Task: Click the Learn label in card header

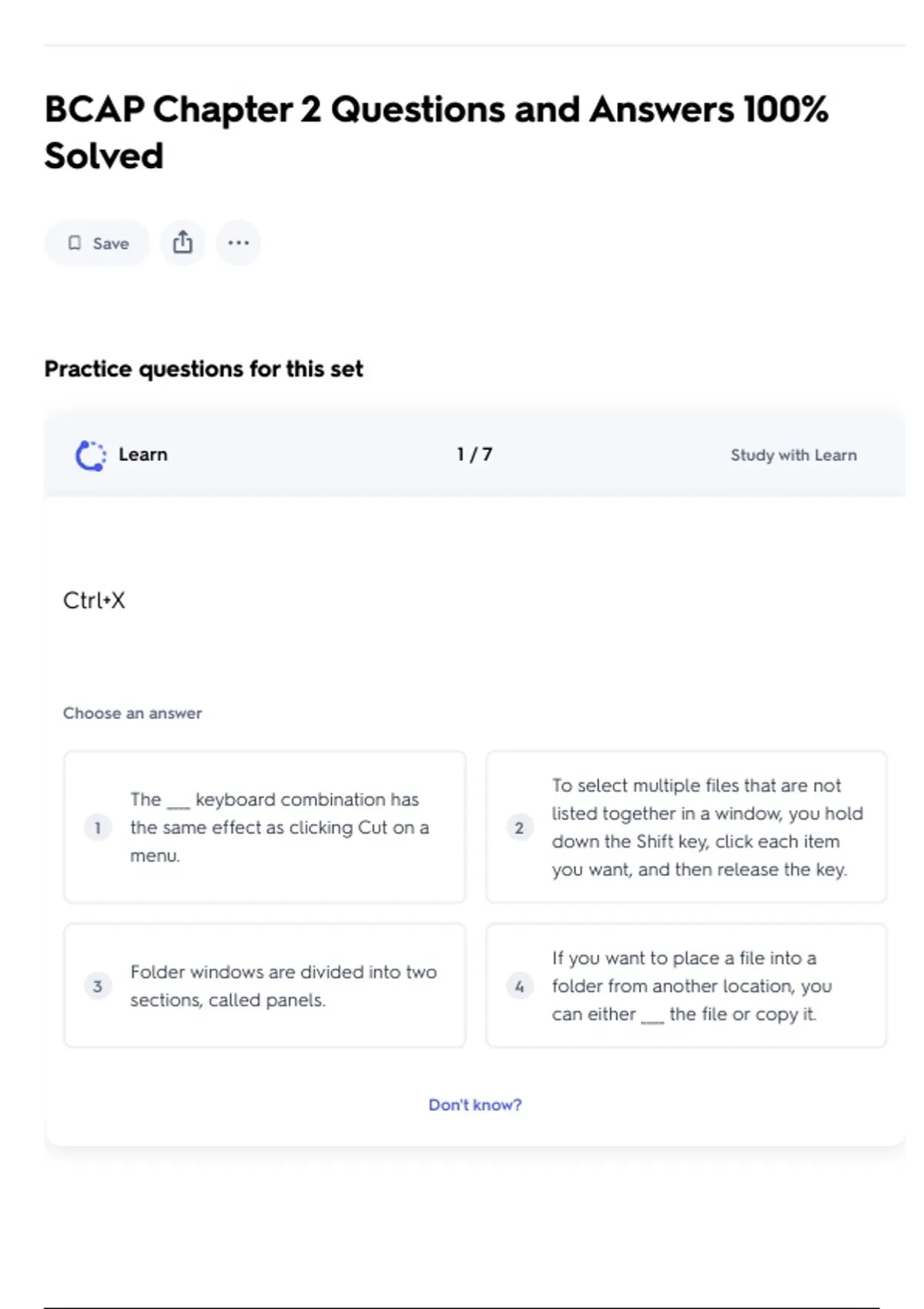Action: click(142, 454)
